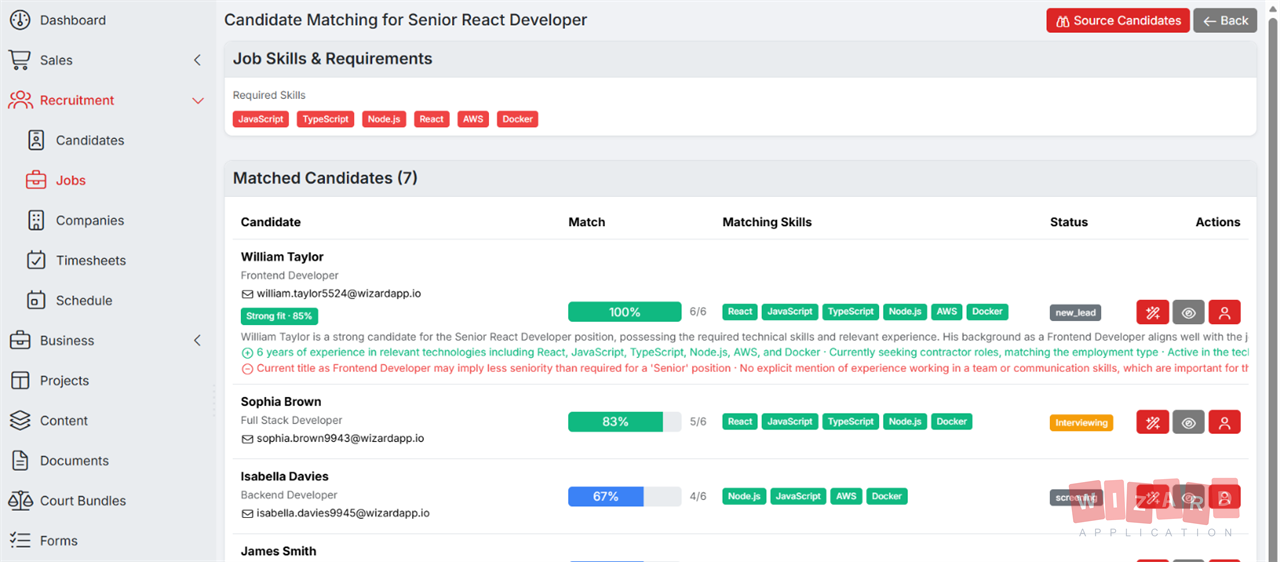
Task: Collapse the Recruitment menu chevron
Action: click(197, 100)
